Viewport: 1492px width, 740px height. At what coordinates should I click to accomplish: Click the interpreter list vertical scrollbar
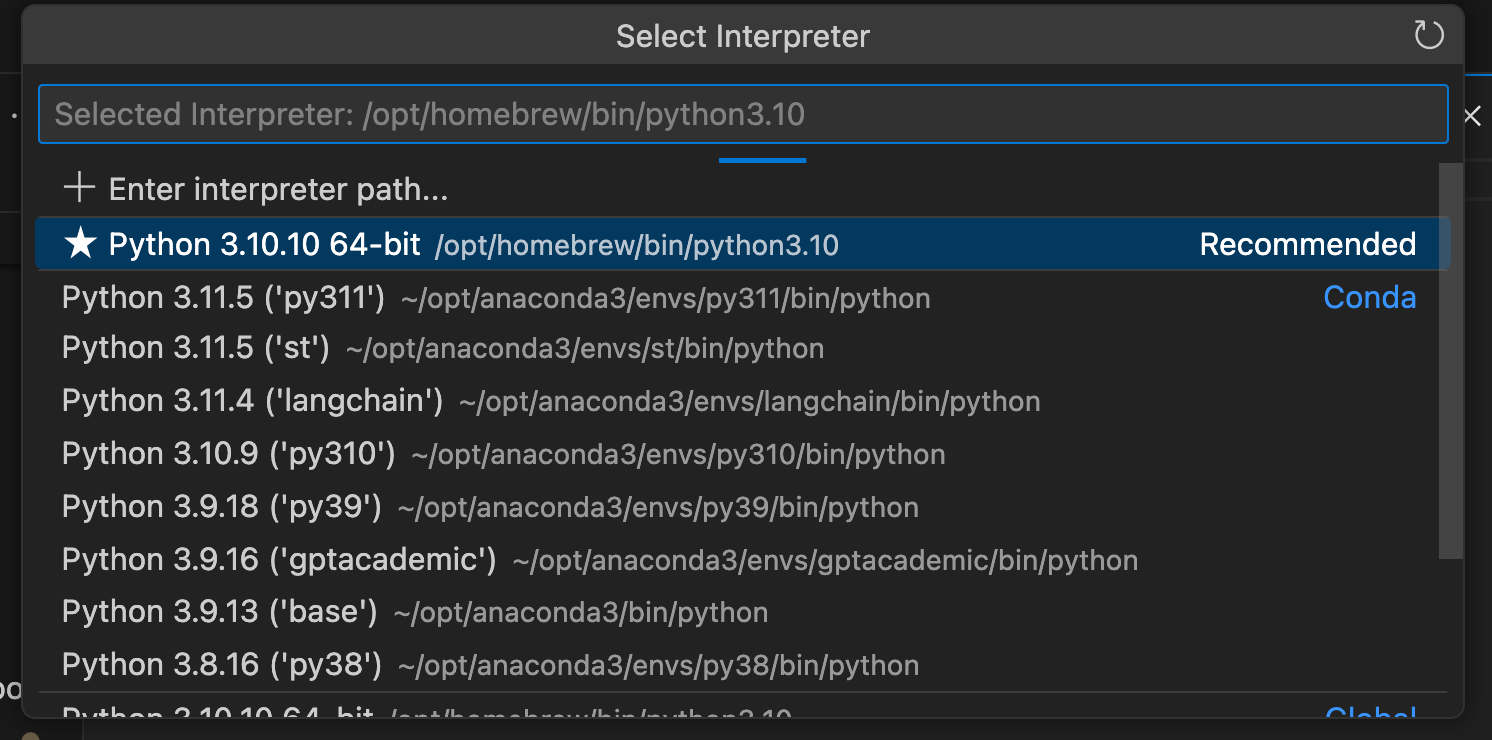(x=1450, y=360)
